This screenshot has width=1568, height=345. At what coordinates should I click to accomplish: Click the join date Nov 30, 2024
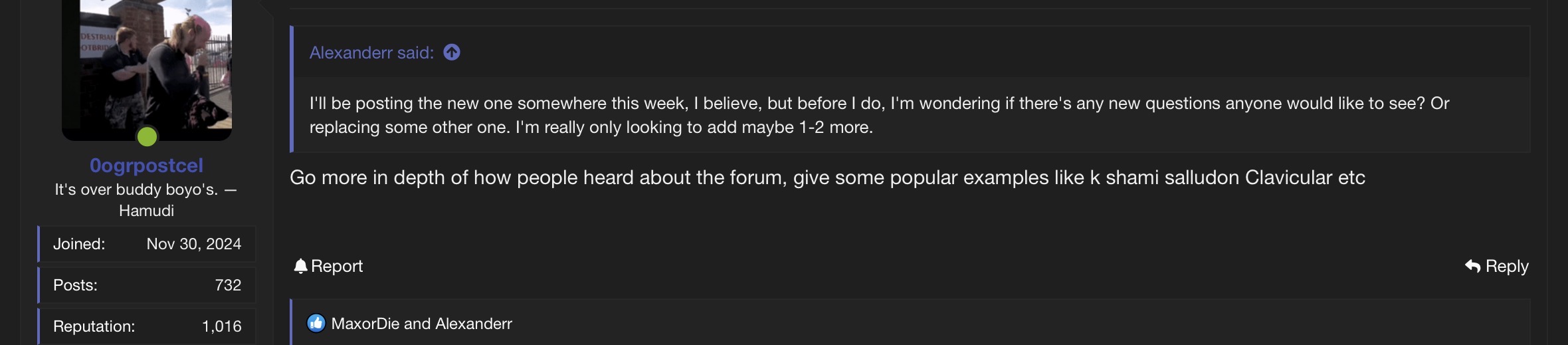tap(193, 244)
